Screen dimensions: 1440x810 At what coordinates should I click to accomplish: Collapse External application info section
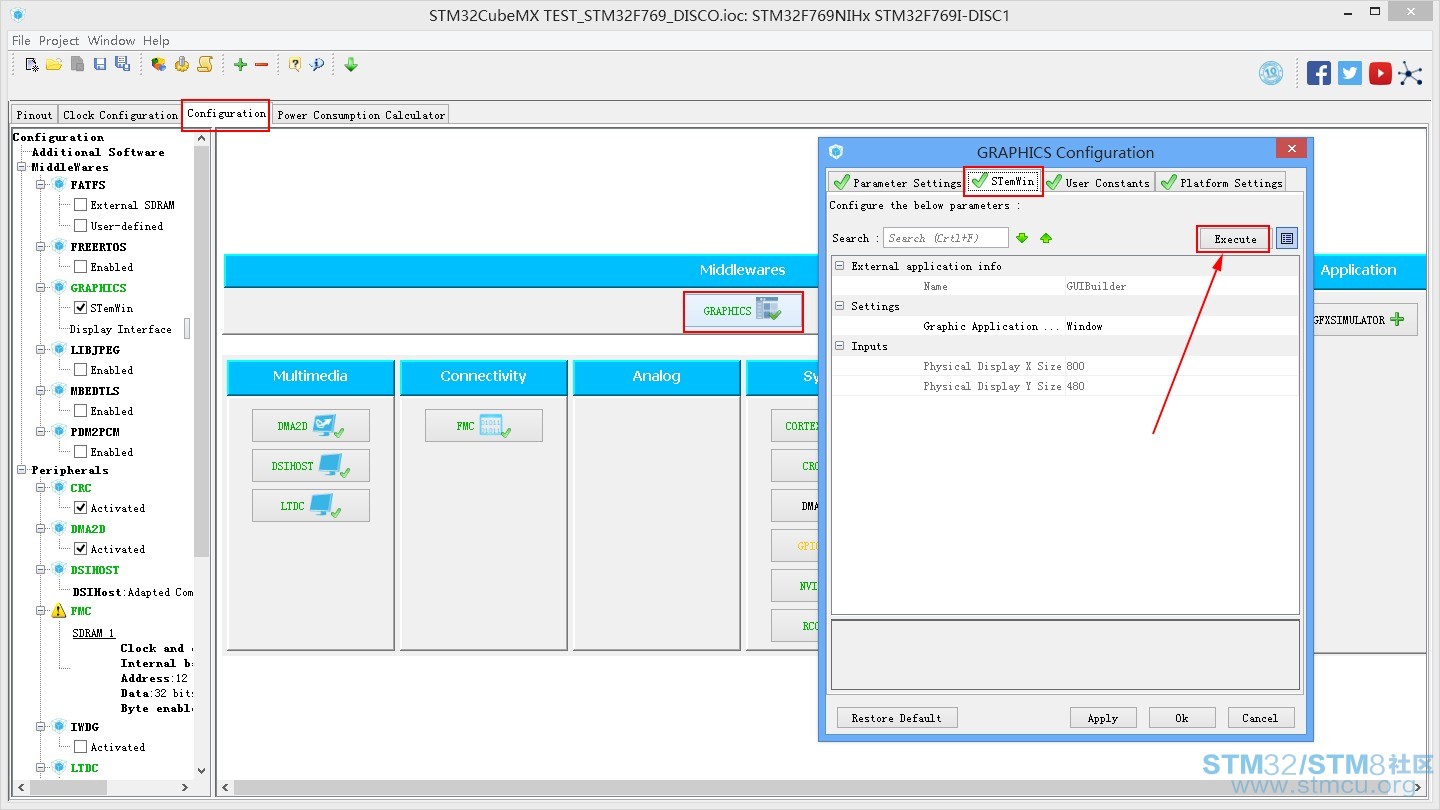tap(840, 266)
